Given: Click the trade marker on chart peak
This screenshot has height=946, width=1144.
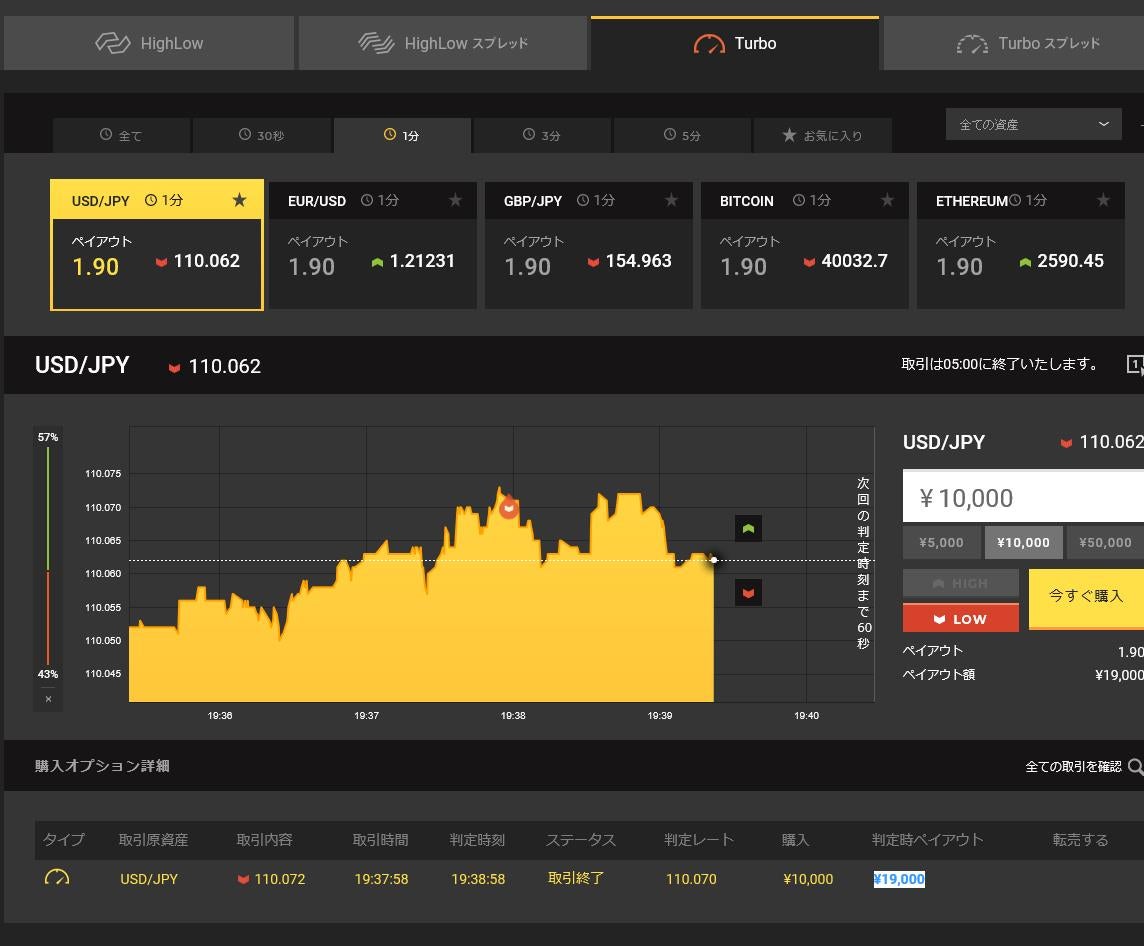Looking at the screenshot, I should pyautogui.click(x=508, y=508).
